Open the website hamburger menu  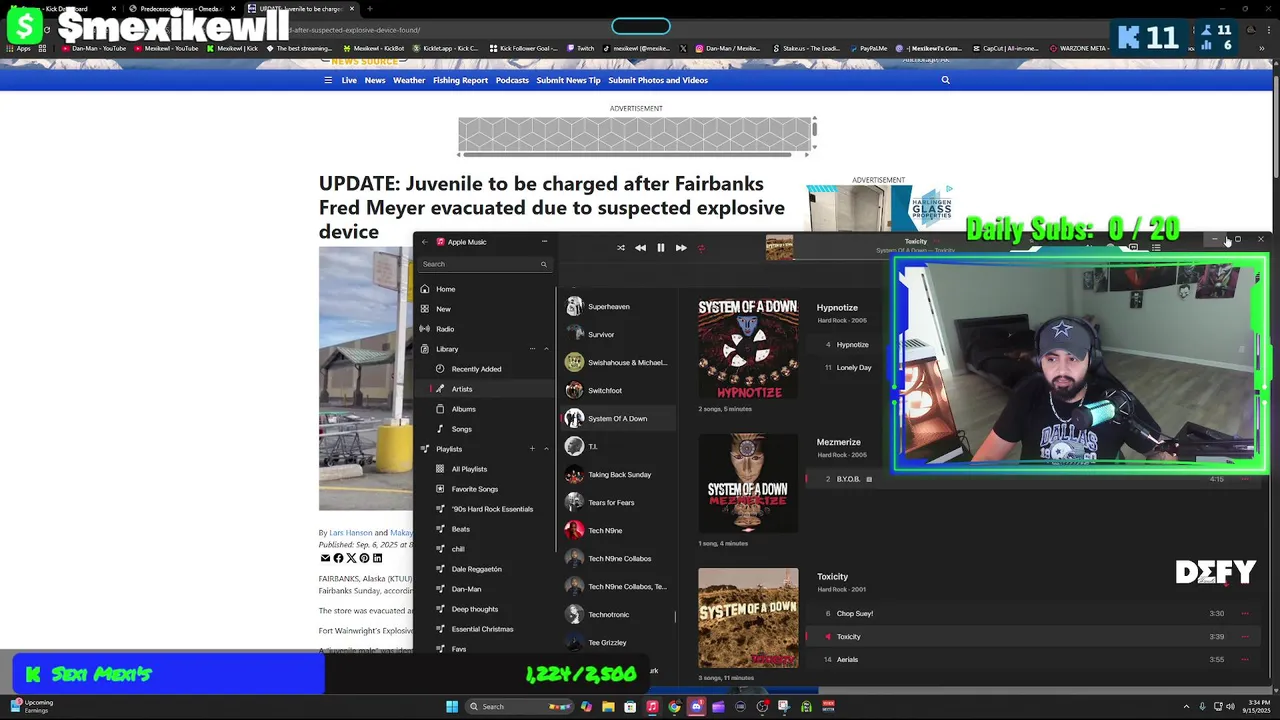[x=327, y=80]
